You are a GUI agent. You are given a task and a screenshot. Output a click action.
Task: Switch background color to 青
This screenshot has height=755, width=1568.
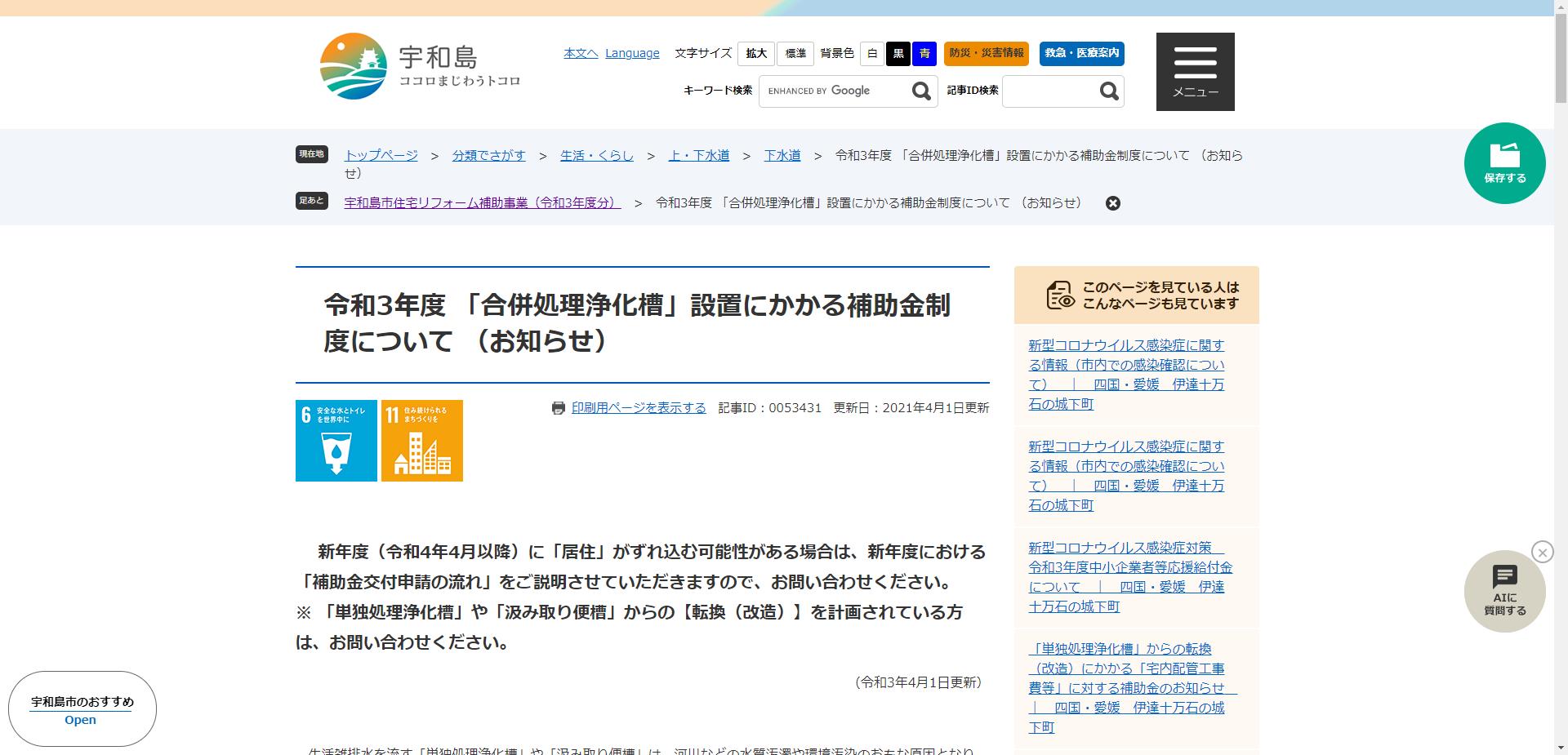pos(923,54)
